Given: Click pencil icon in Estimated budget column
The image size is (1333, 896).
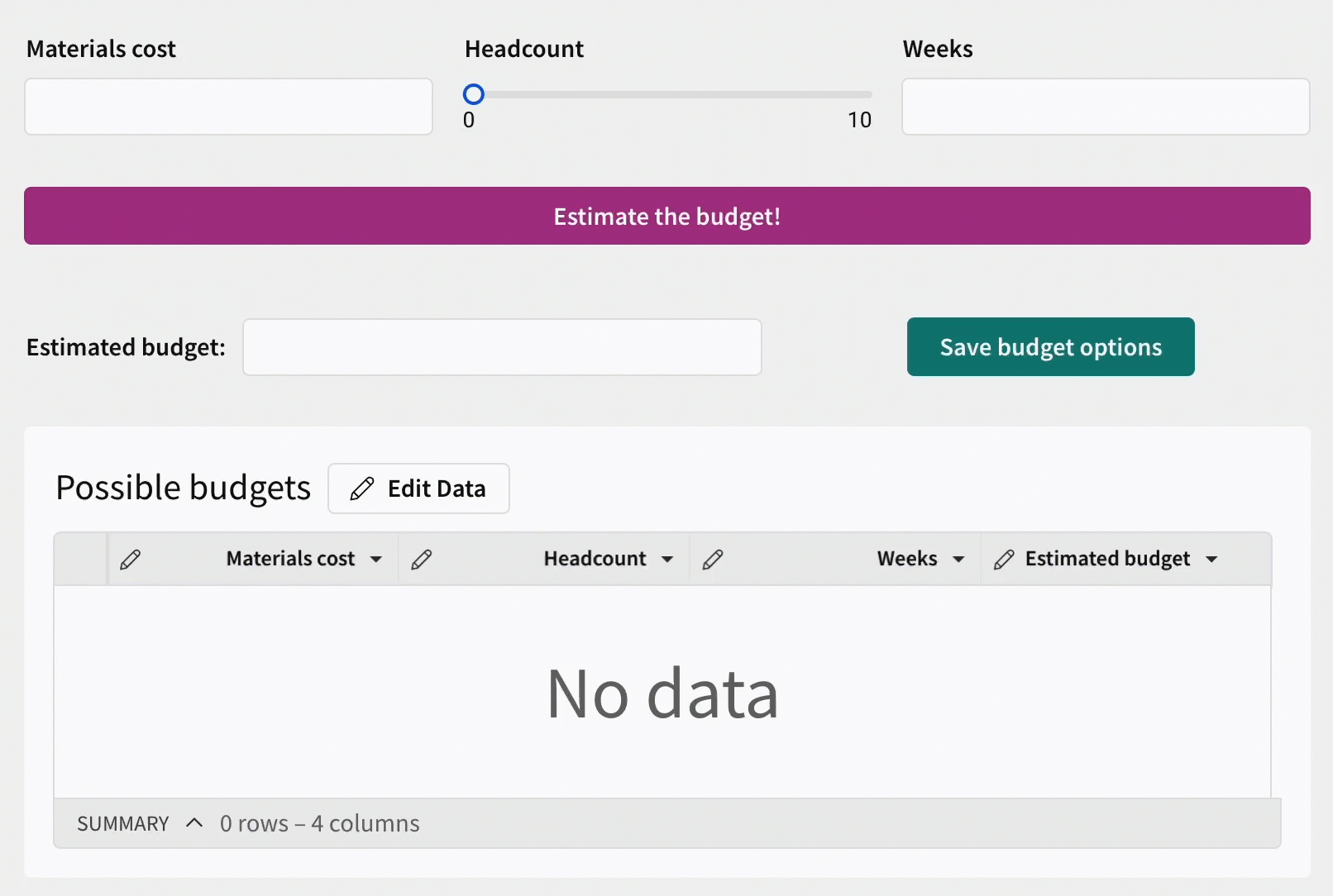Looking at the screenshot, I should (x=1004, y=560).
